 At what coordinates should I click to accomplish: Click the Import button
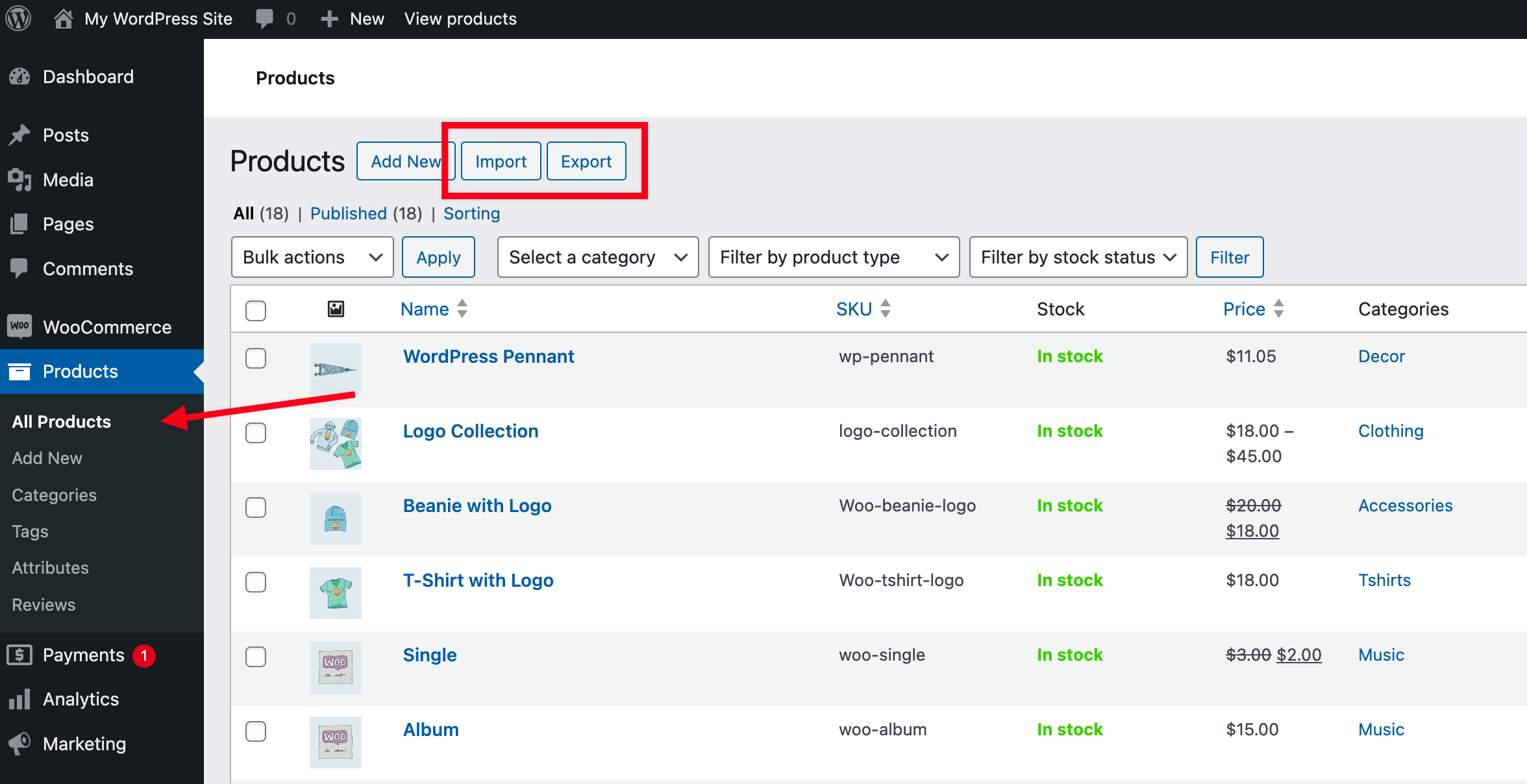pyautogui.click(x=501, y=161)
